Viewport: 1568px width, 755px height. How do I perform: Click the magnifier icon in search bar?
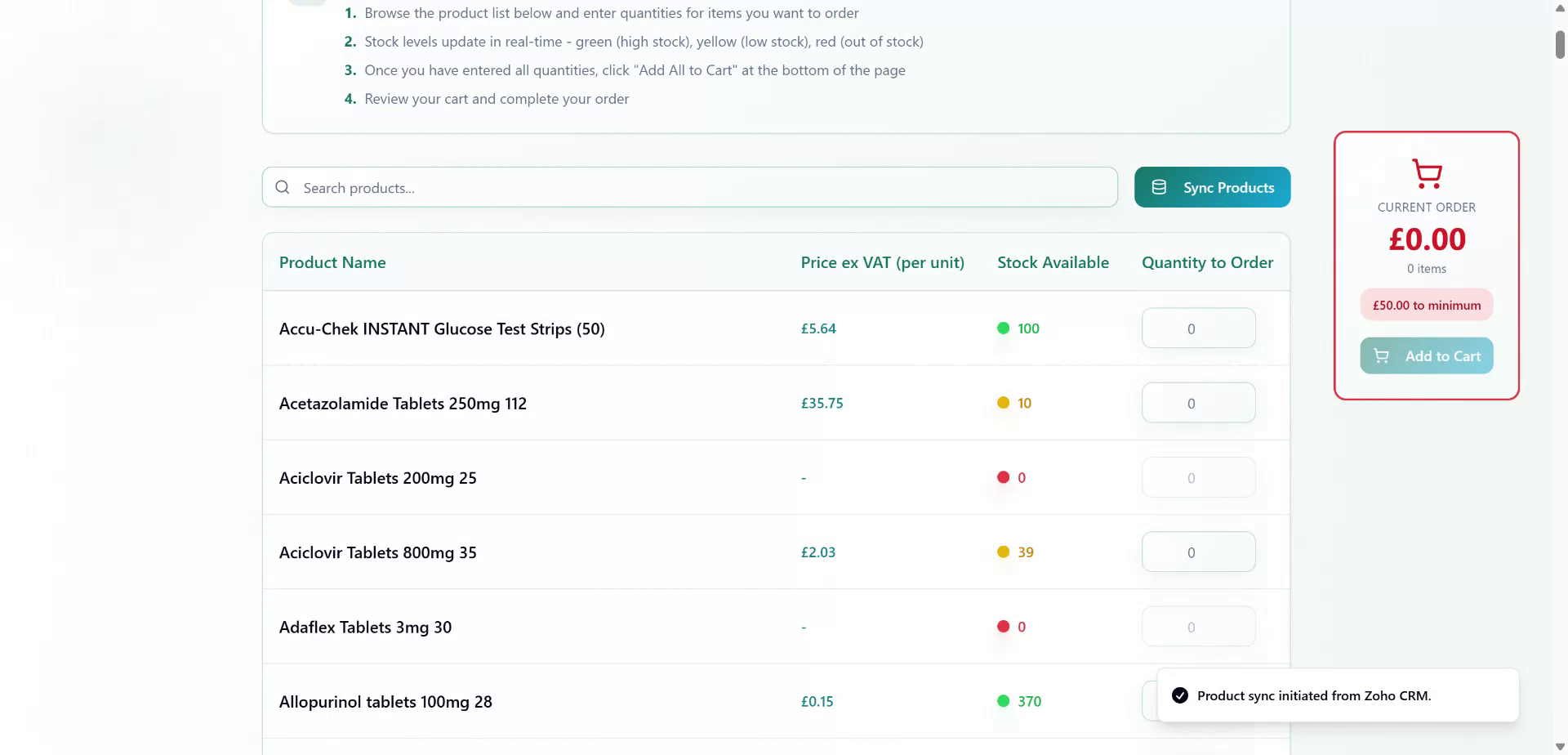point(283,187)
